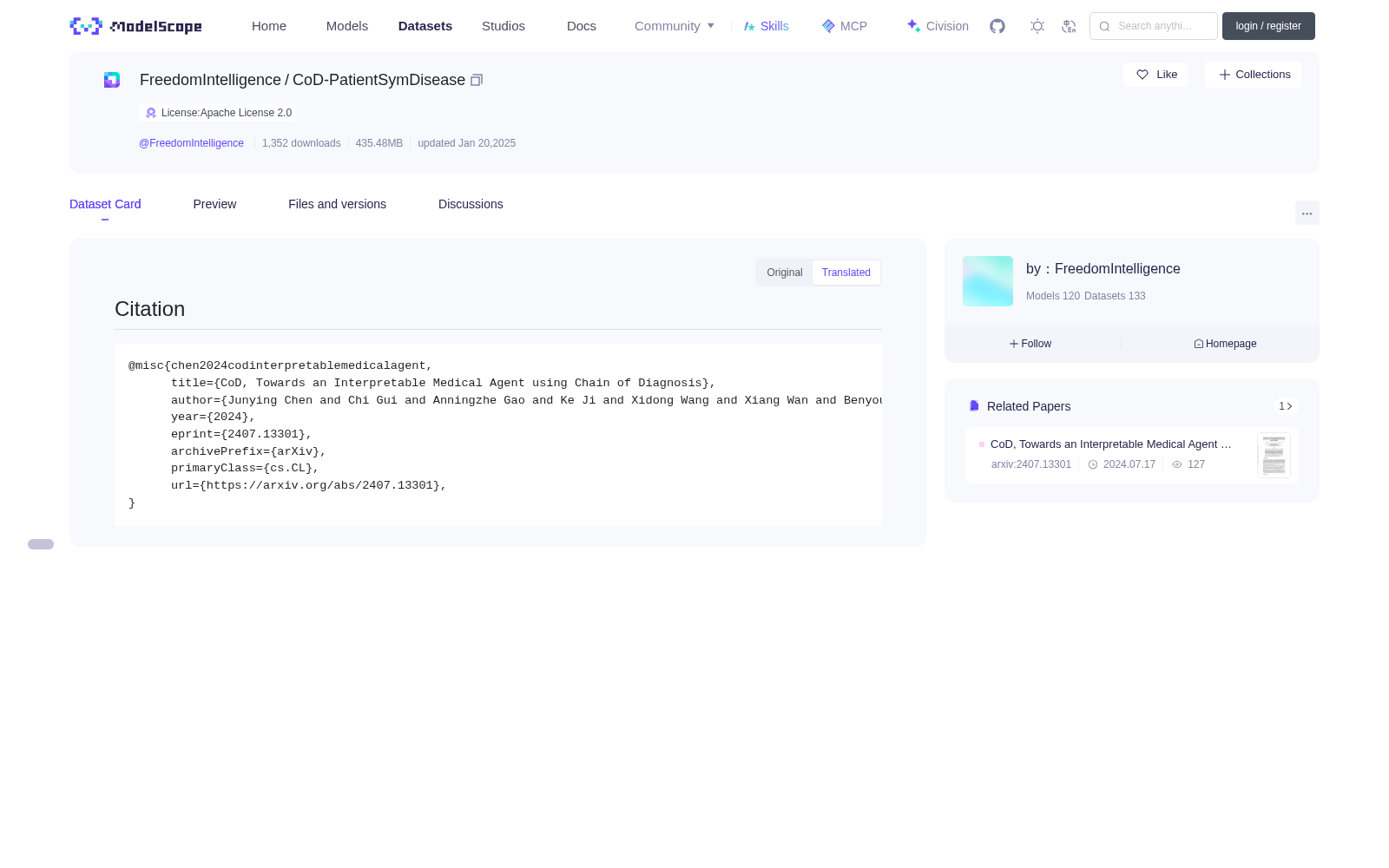Viewport: 1389px width, 868px height.
Task: Switch to the Discussions tab
Action: coord(471,204)
